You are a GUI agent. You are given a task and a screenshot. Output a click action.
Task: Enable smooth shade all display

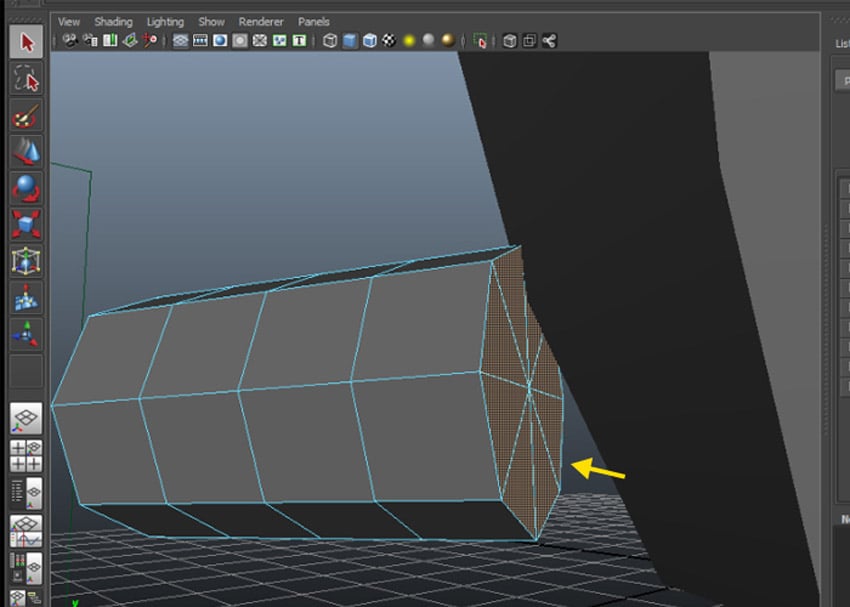(350, 41)
